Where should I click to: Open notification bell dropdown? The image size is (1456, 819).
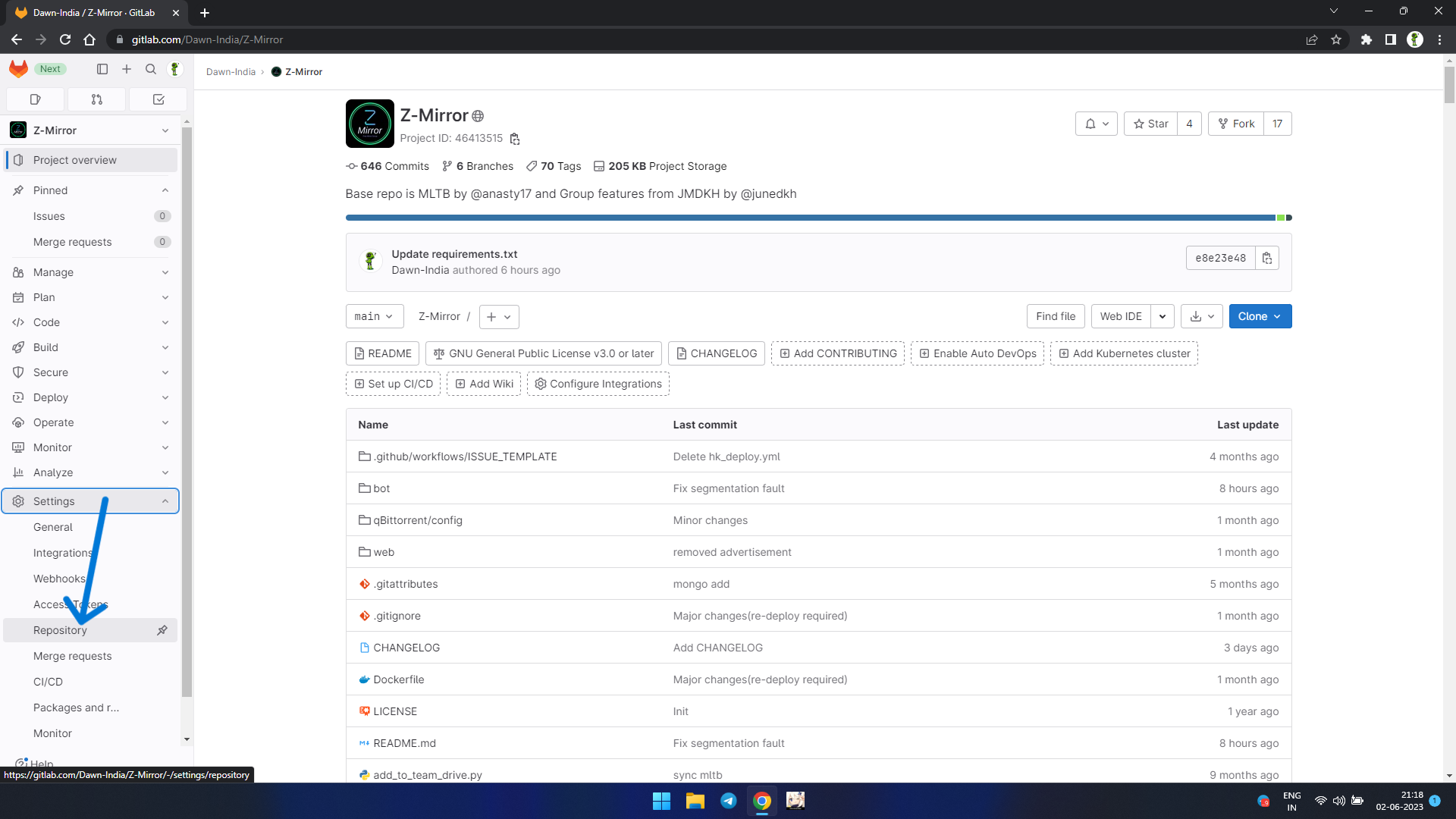coord(1096,124)
